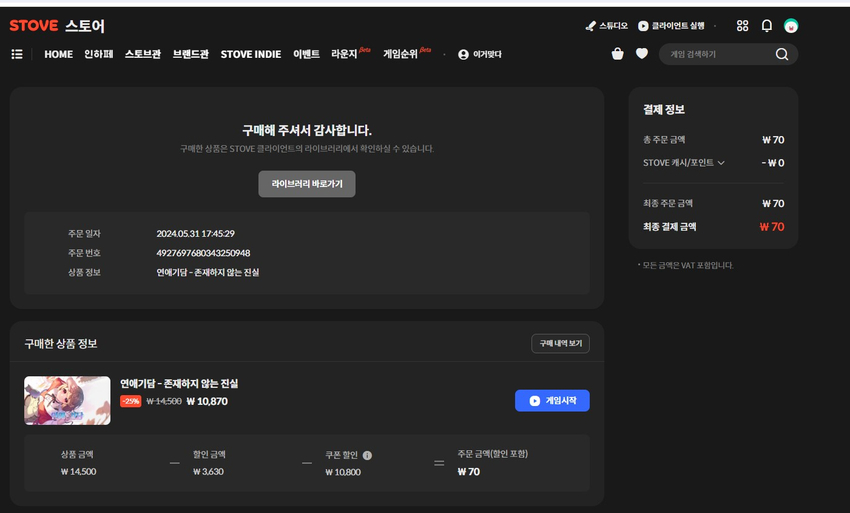Select order date 2024.05.31 17:45:29
Image resolution: width=850 pixels, height=513 pixels.
195,234
